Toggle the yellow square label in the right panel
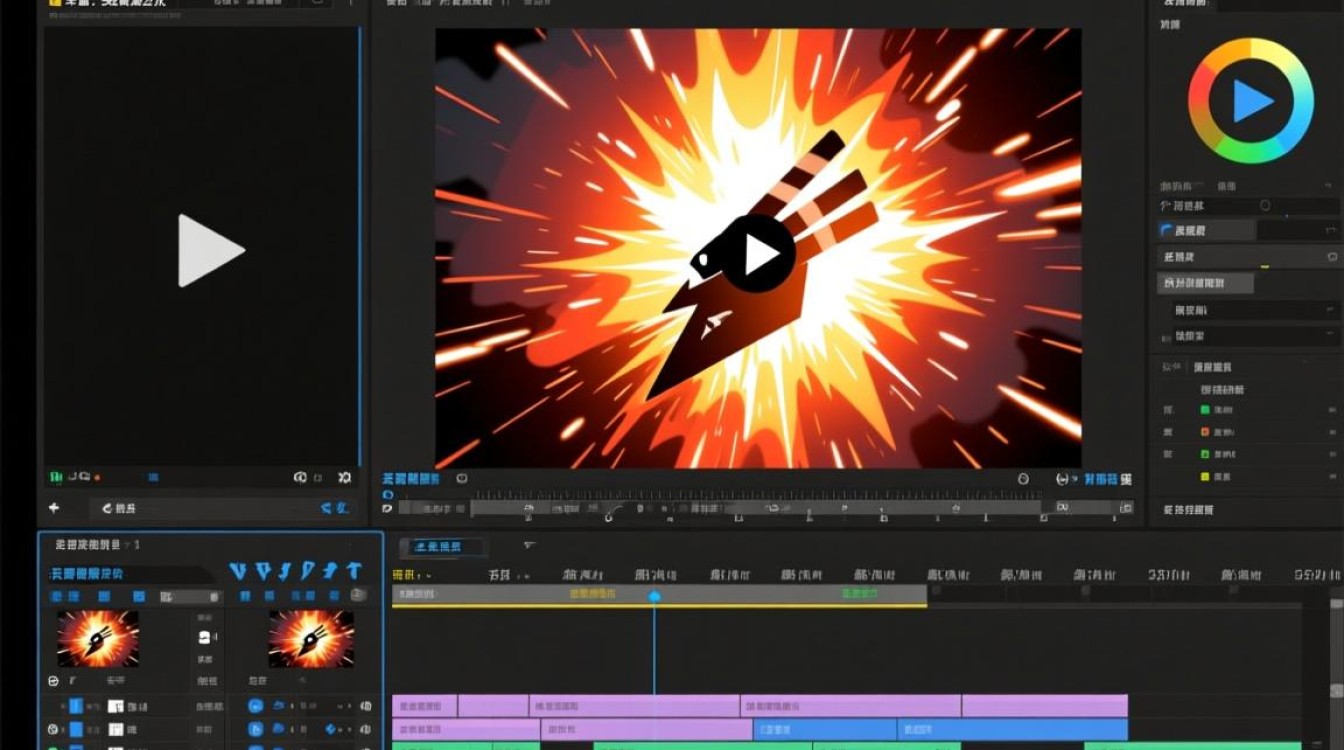1344x750 pixels. pos(1205,477)
